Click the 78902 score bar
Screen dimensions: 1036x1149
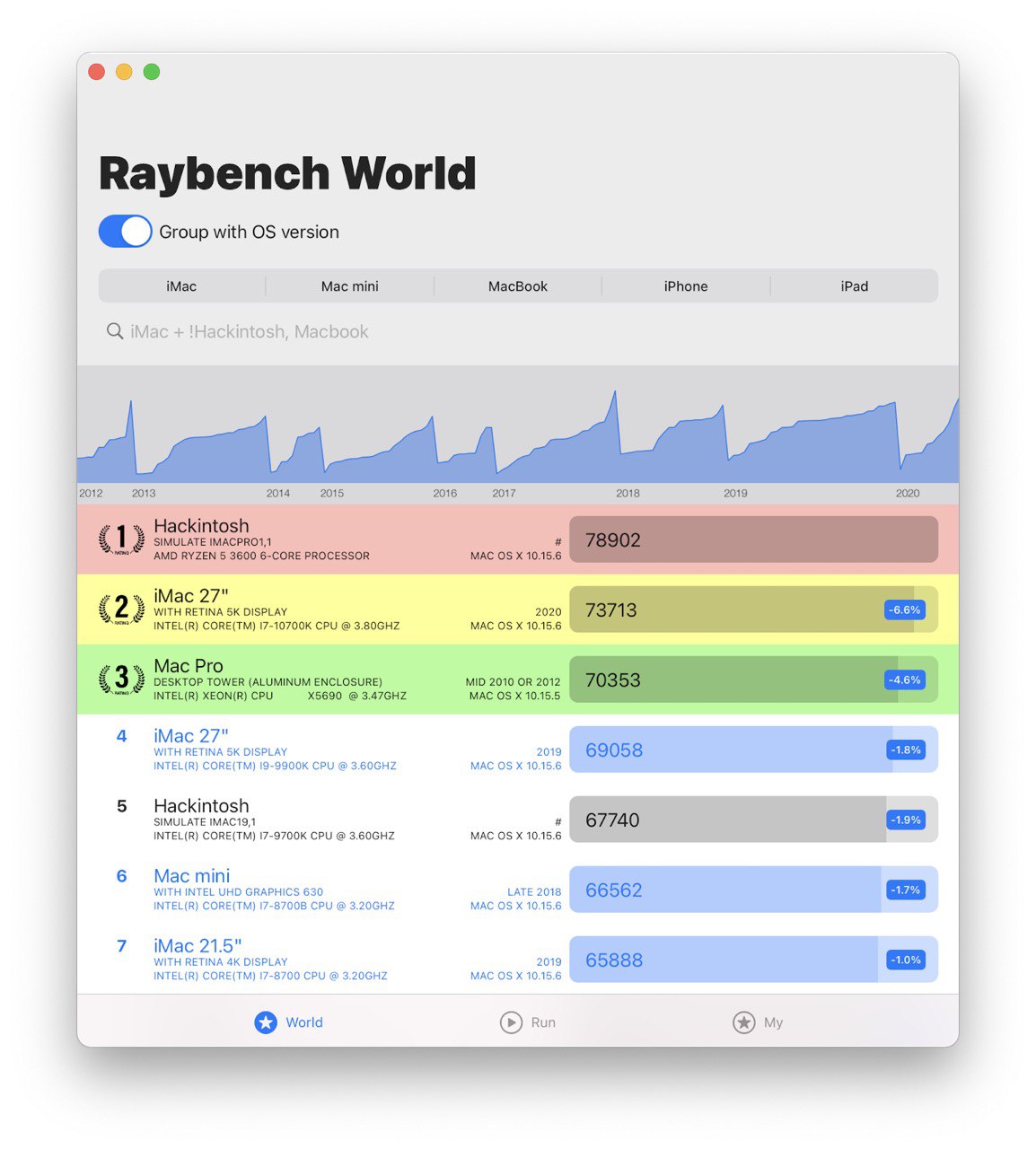tap(753, 539)
